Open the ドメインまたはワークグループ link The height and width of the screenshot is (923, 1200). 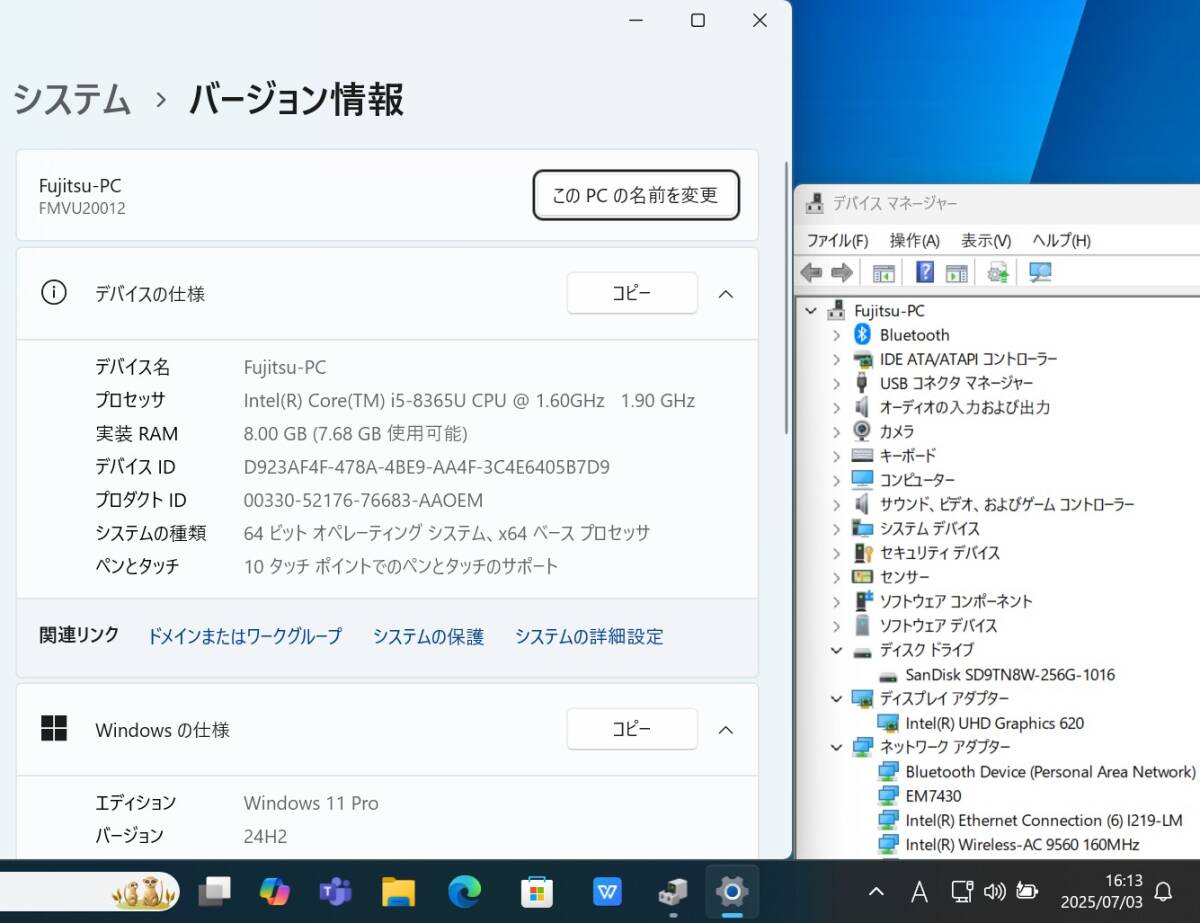(245, 636)
